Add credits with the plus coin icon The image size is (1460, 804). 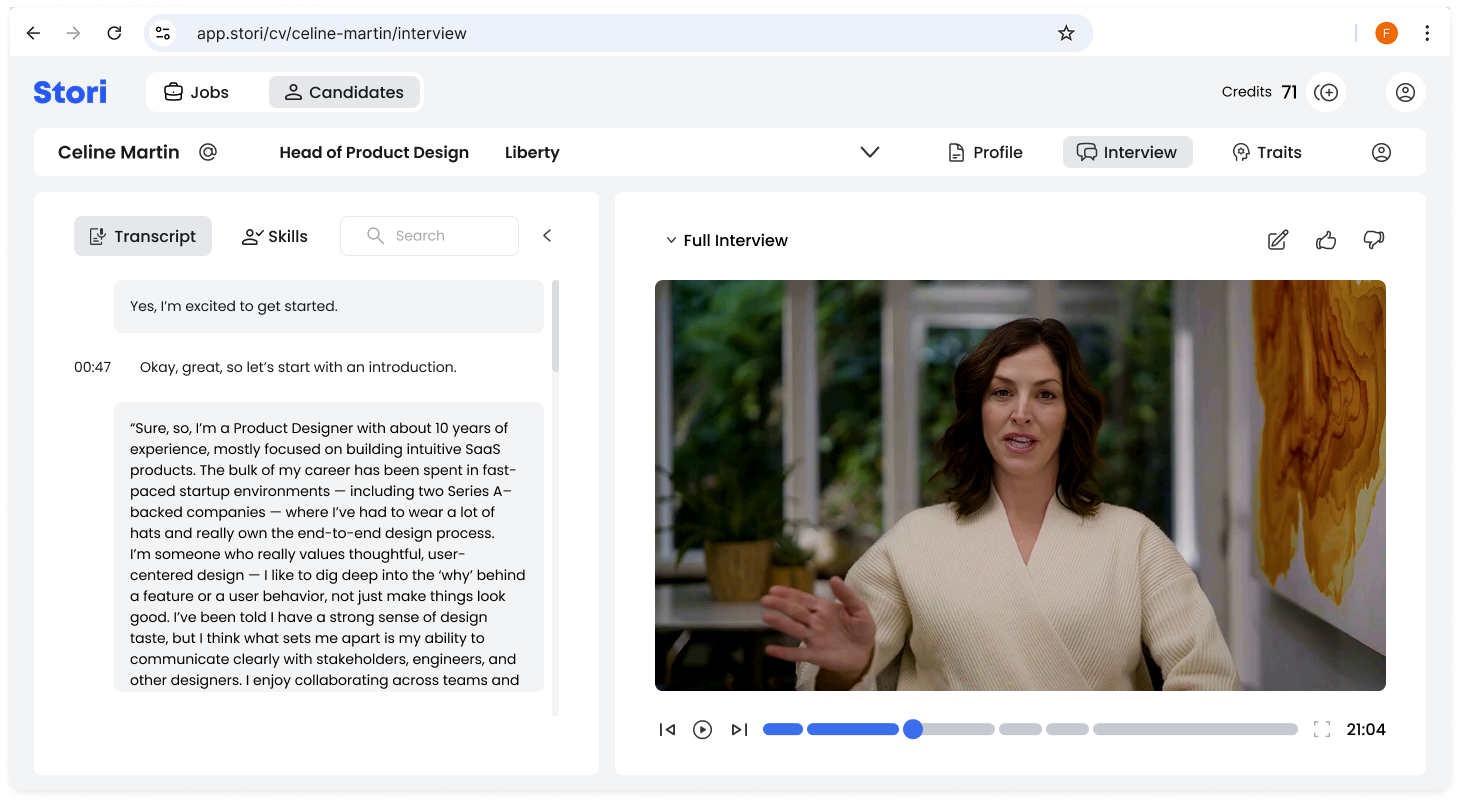click(x=1326, y=92)
